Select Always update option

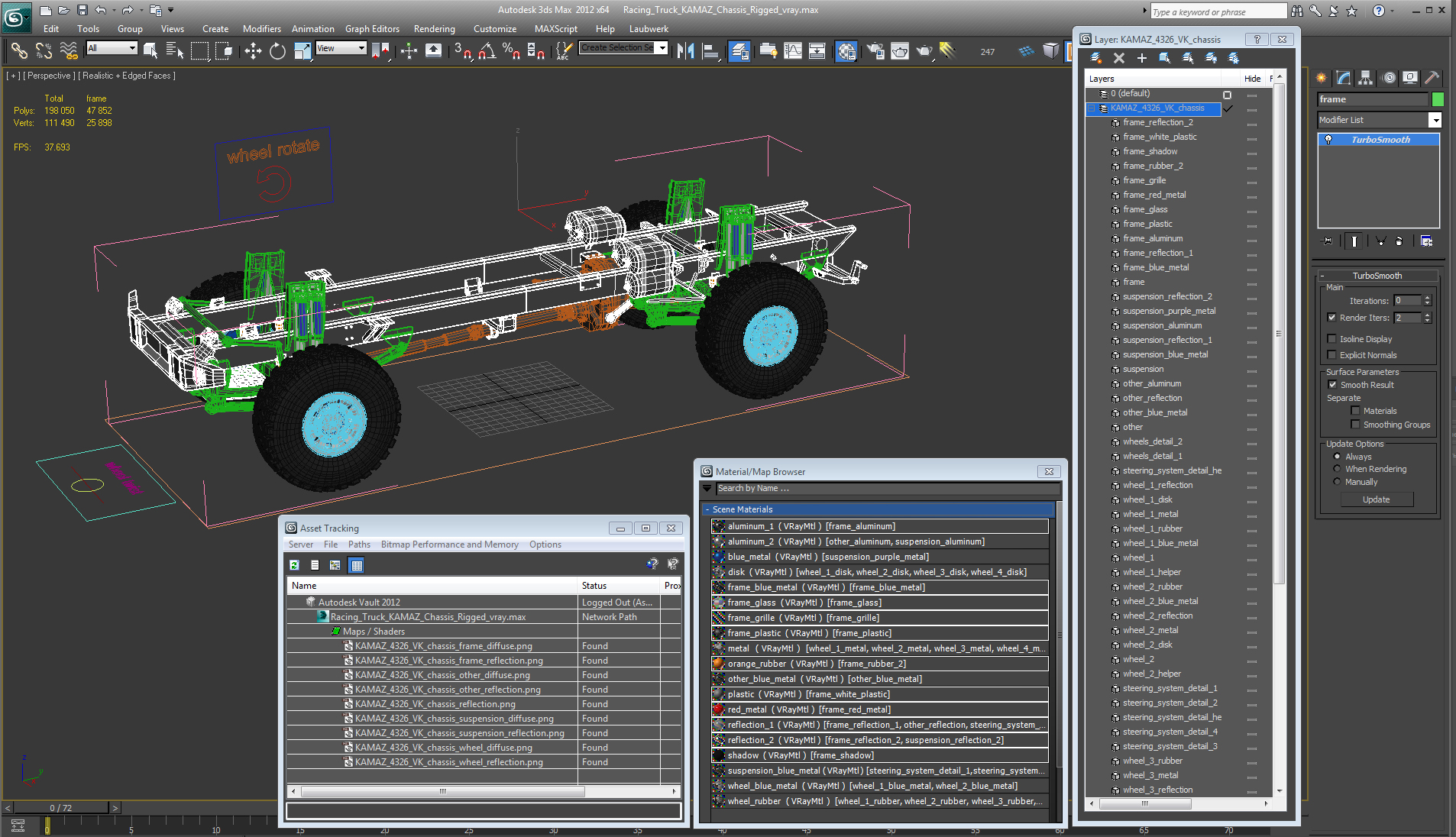[x=1337, y=457]
